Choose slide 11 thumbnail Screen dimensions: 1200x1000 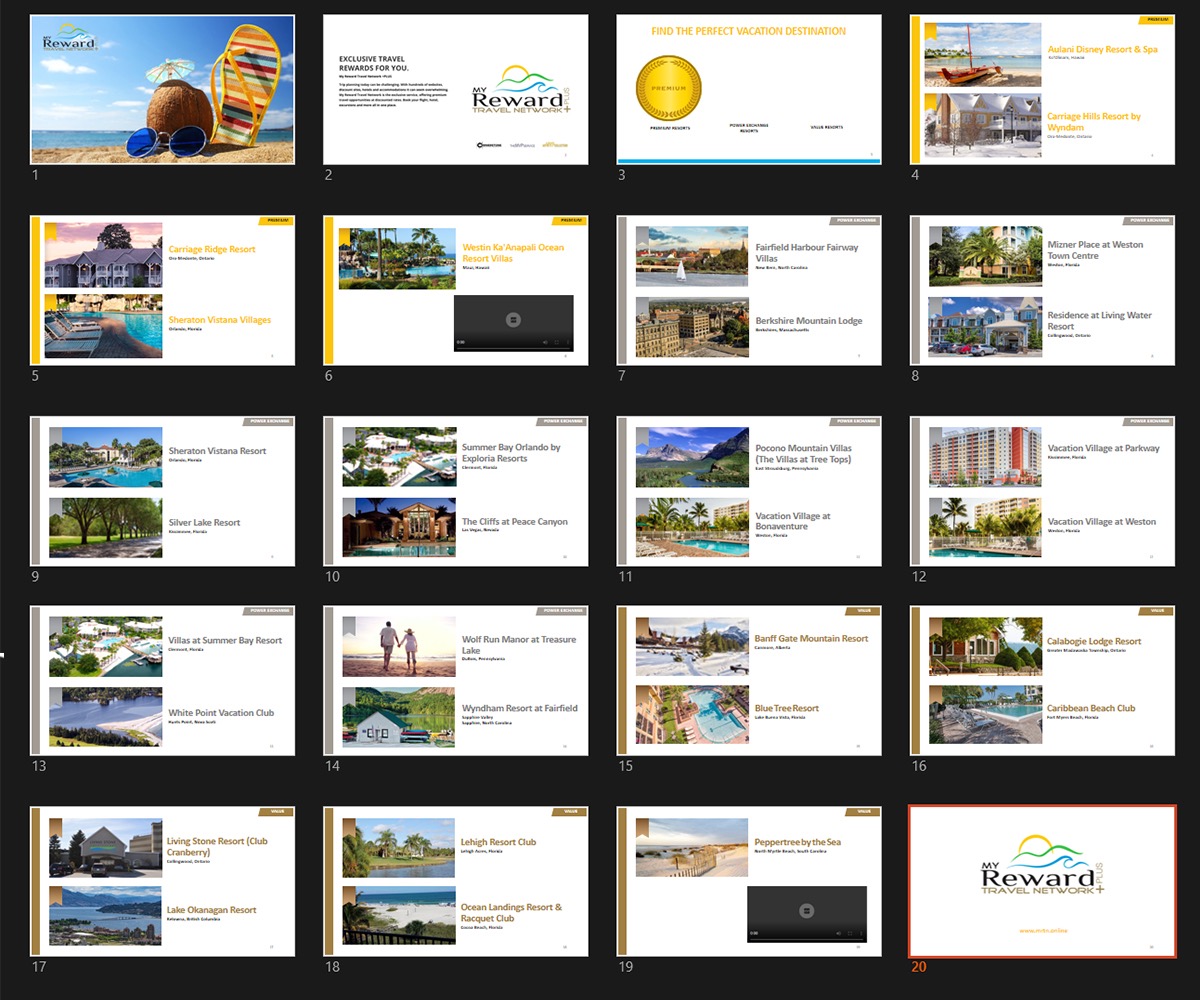pyautogui.click(x=749, y=491)
